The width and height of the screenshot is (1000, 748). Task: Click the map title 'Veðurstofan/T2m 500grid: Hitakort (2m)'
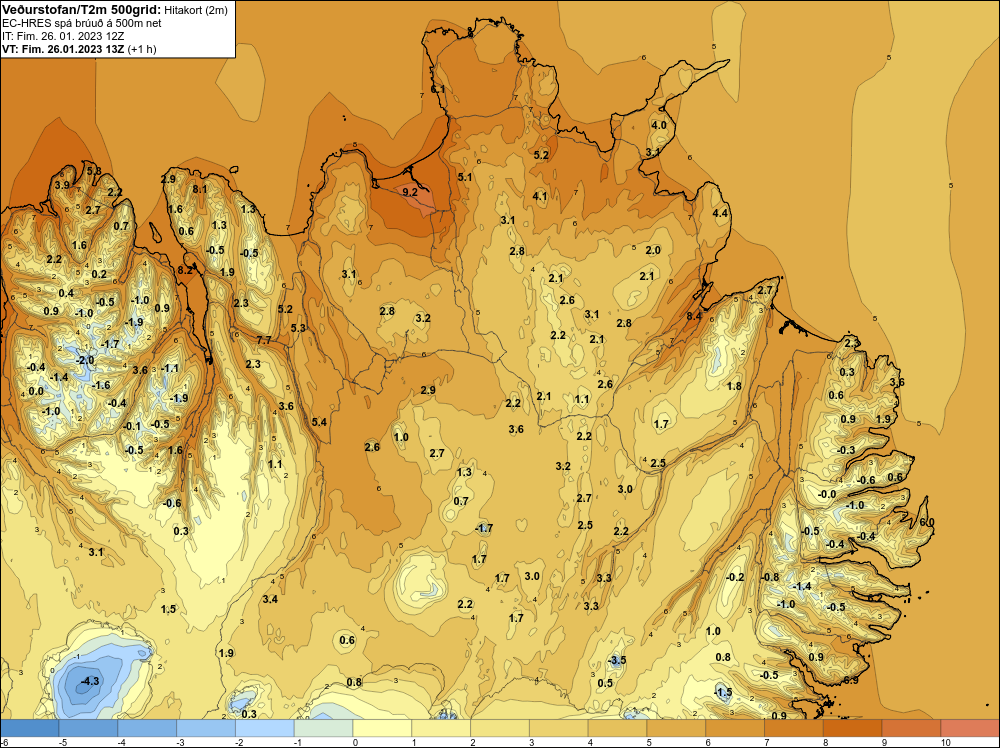click(x=115, y=10)
